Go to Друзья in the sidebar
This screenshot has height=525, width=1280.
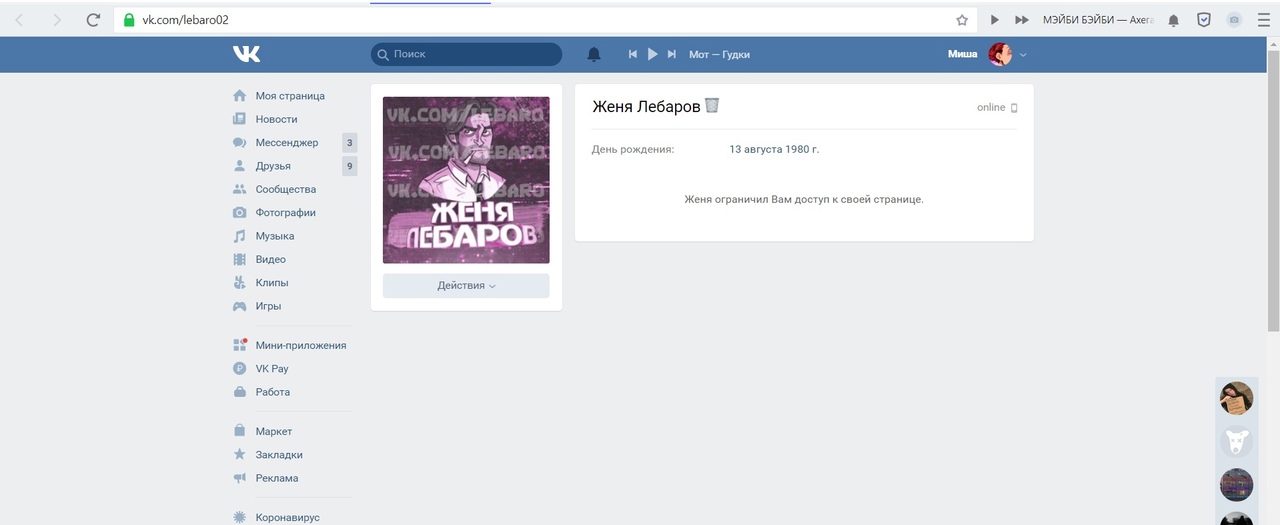click(x=273, y=166)
